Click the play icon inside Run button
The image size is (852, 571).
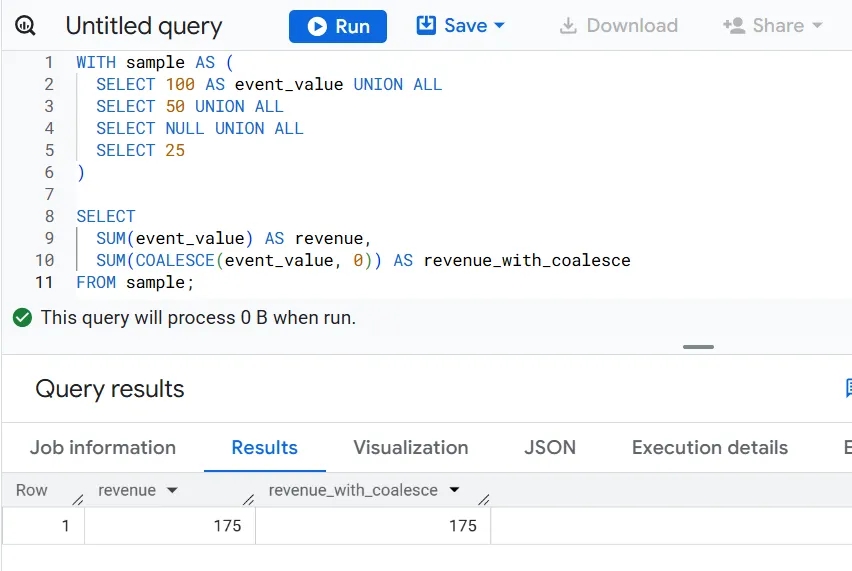pyautogui.click(x=317, y=26)
